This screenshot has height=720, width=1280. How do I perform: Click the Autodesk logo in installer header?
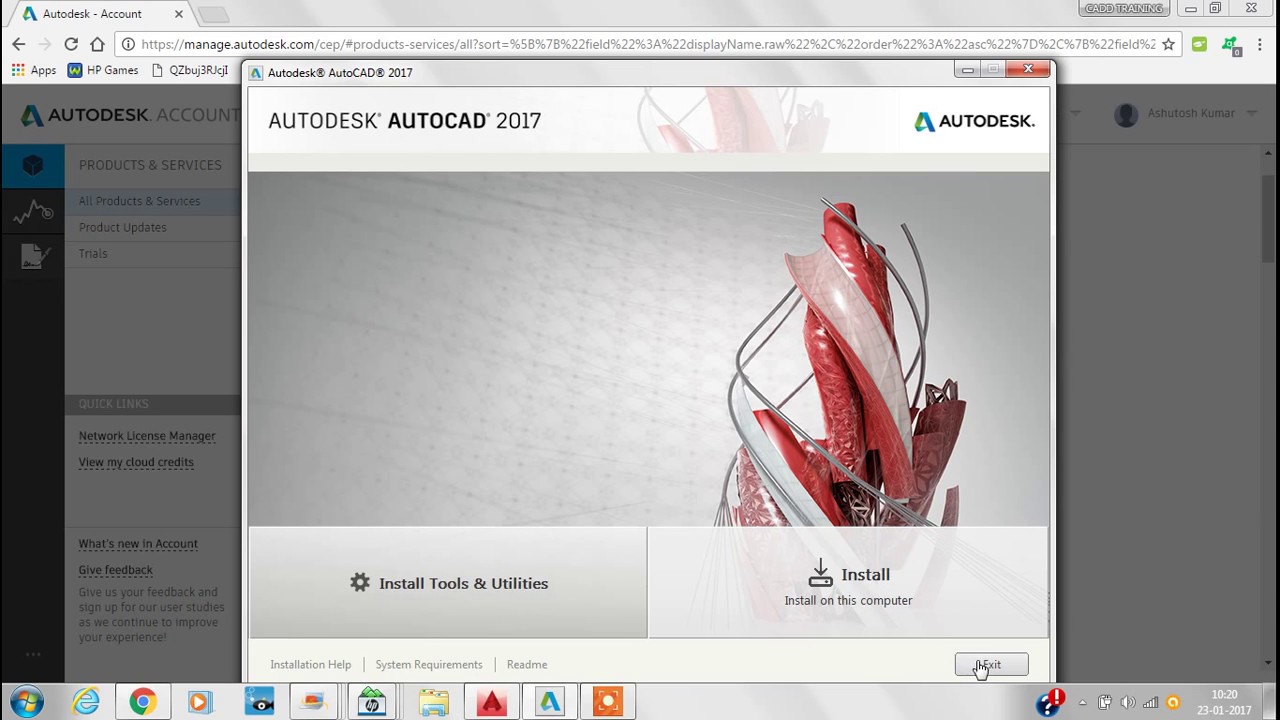(974, 121)
